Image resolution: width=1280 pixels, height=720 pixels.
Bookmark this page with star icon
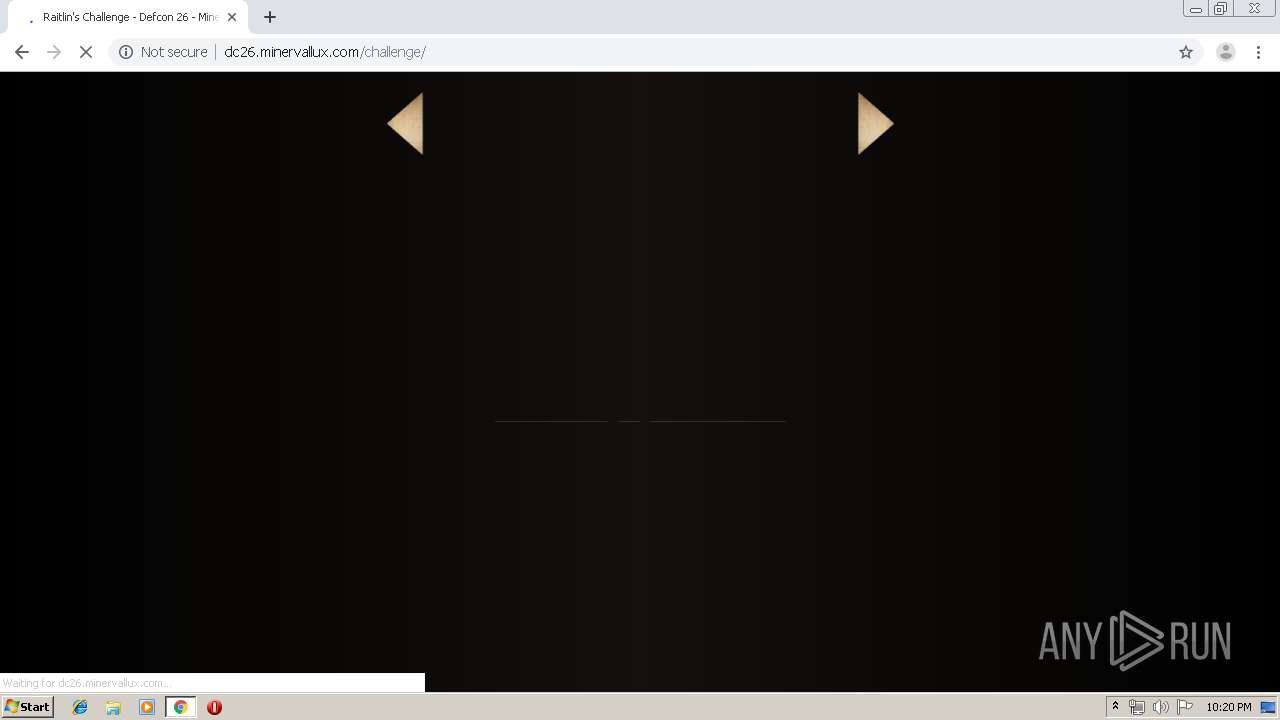[1186, 52]
